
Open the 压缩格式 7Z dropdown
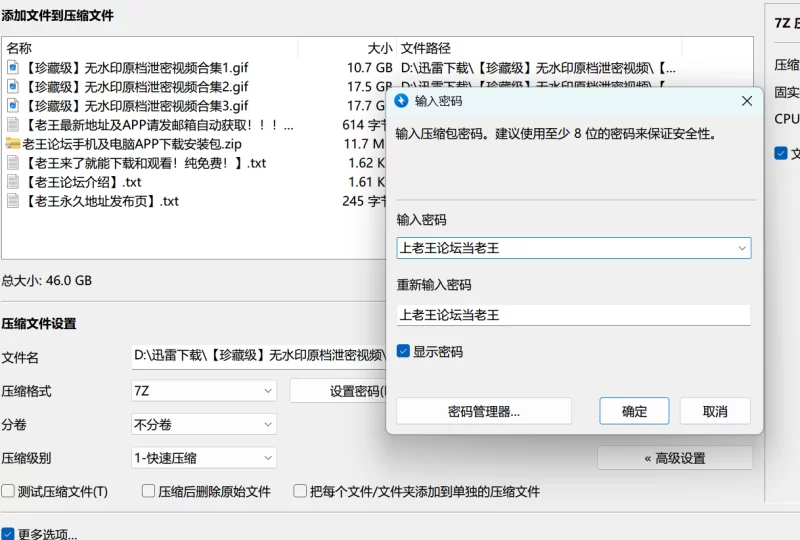[204, 391]
